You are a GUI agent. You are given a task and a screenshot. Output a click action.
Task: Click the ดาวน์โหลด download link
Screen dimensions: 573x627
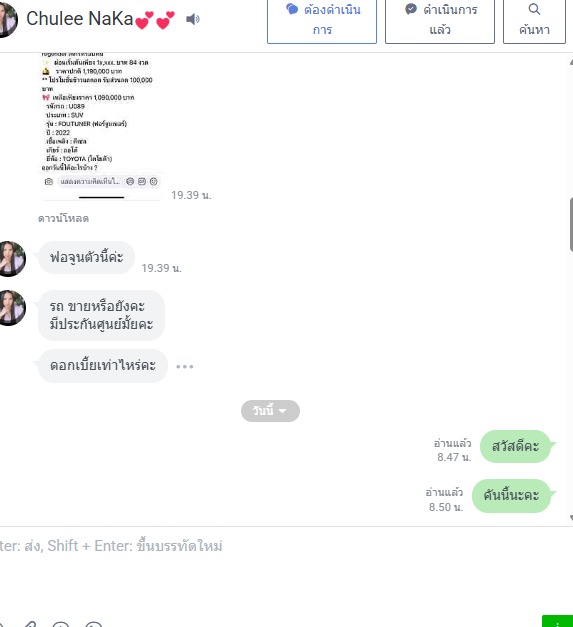63,218
